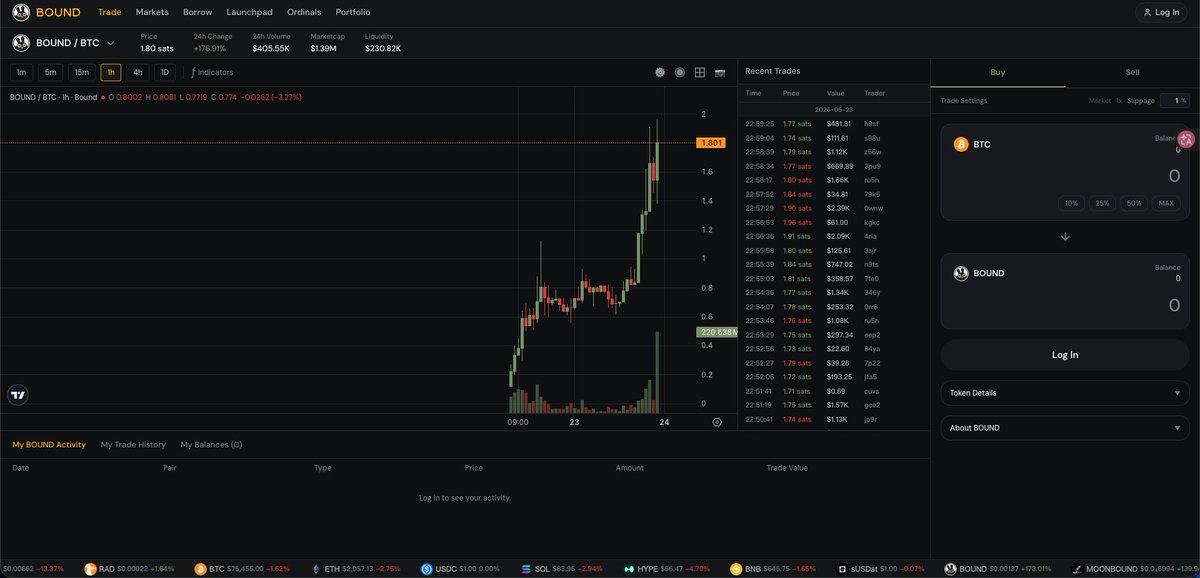The image size is (1200, 578).
Task: Open chart settings gear icon
Action: click(660, 72)
